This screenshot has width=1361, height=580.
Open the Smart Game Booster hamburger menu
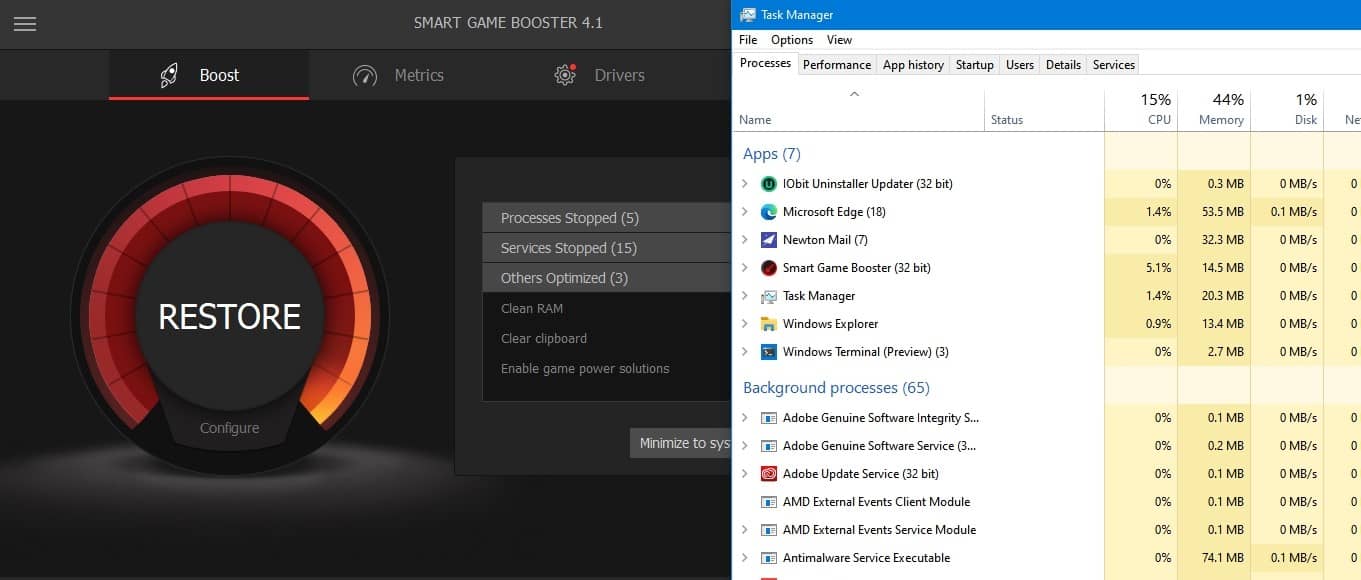tap(25, 24)
